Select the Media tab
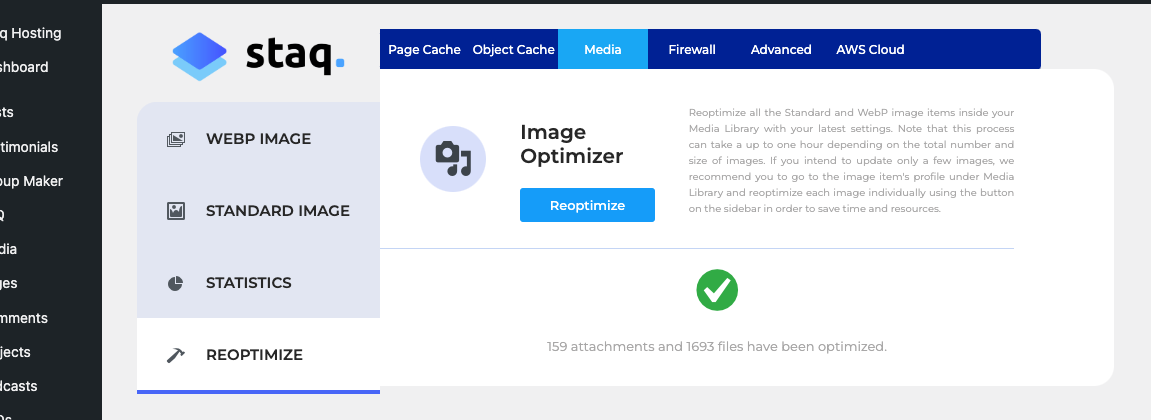This screenshot has height=420, width=1151. (603, 49)
